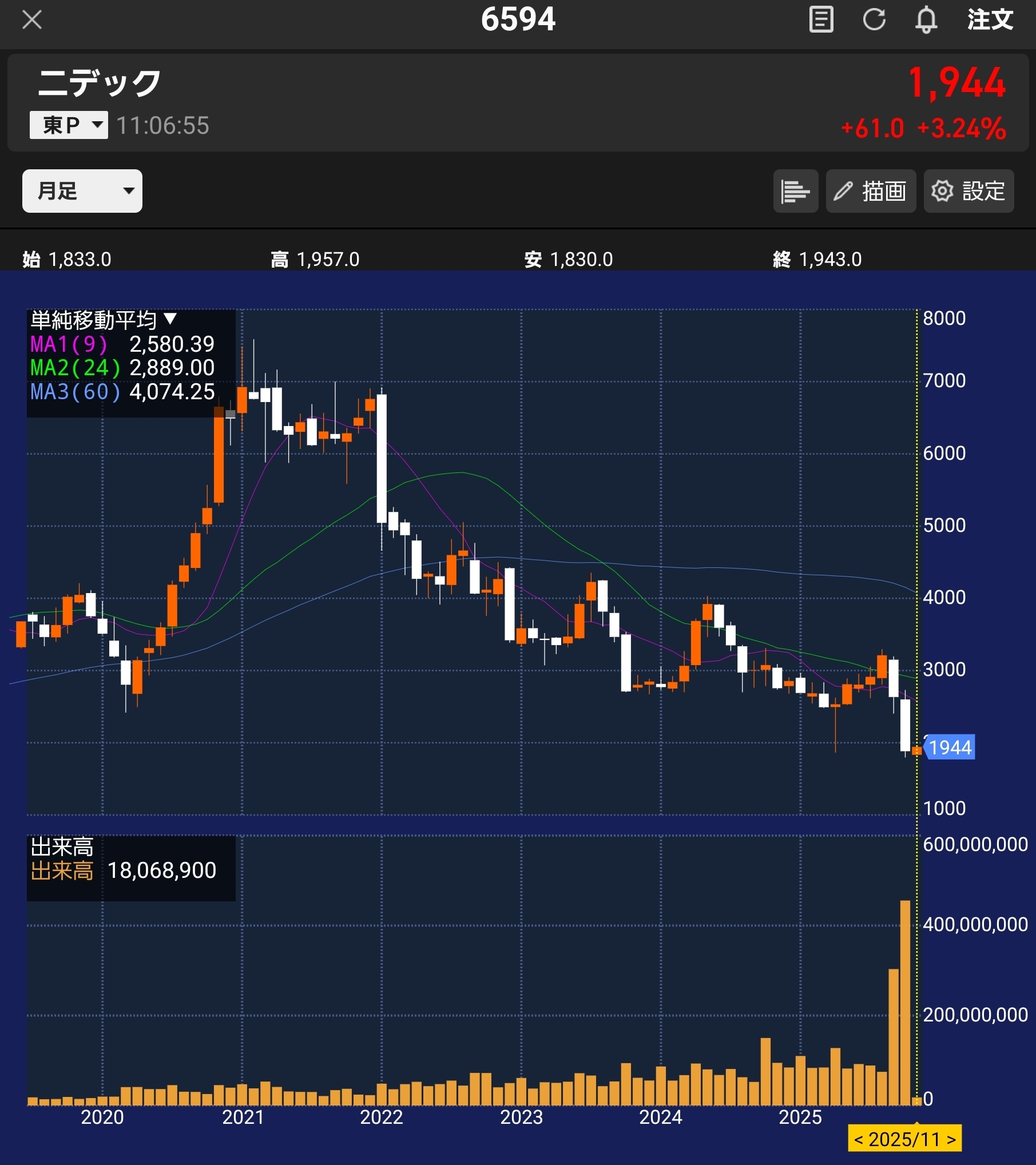
Task: Go to previous month with < arrow
Action: 859,1139
